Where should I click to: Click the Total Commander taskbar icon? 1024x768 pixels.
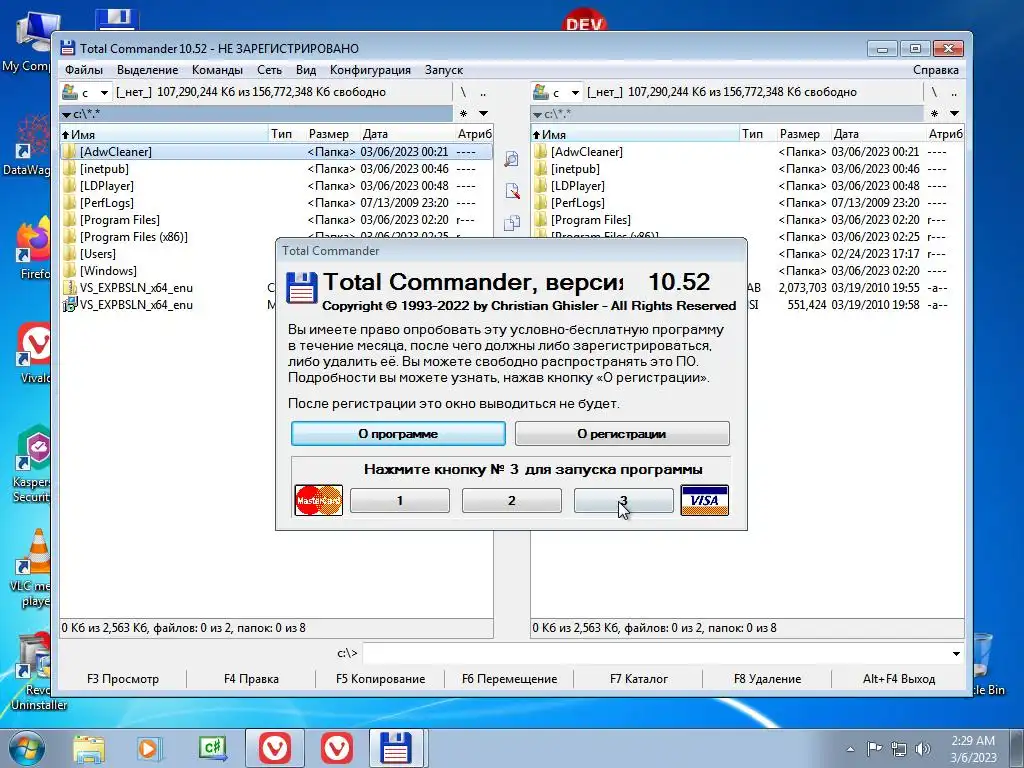397,748
